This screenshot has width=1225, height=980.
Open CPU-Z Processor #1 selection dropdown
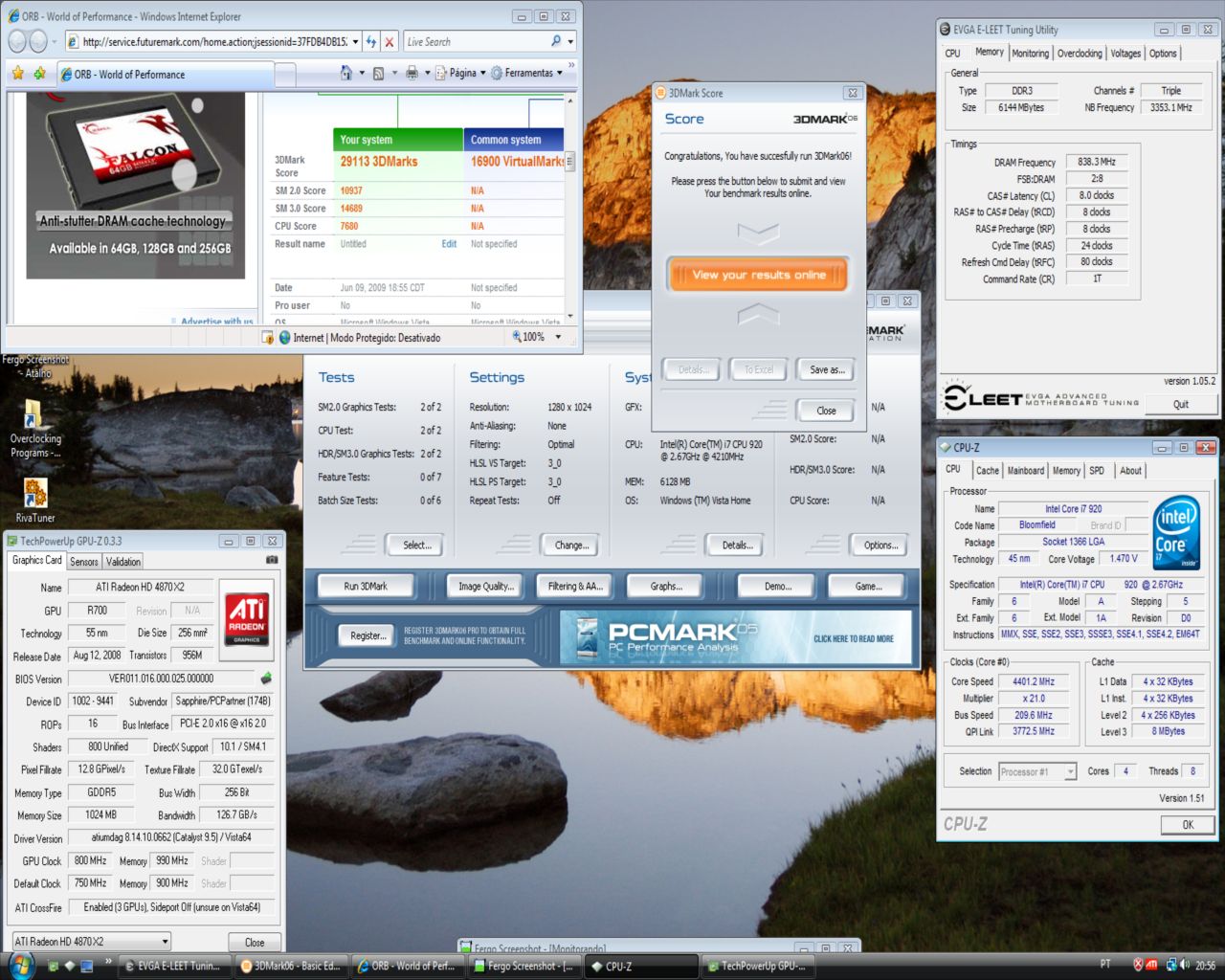(1037, 771)
